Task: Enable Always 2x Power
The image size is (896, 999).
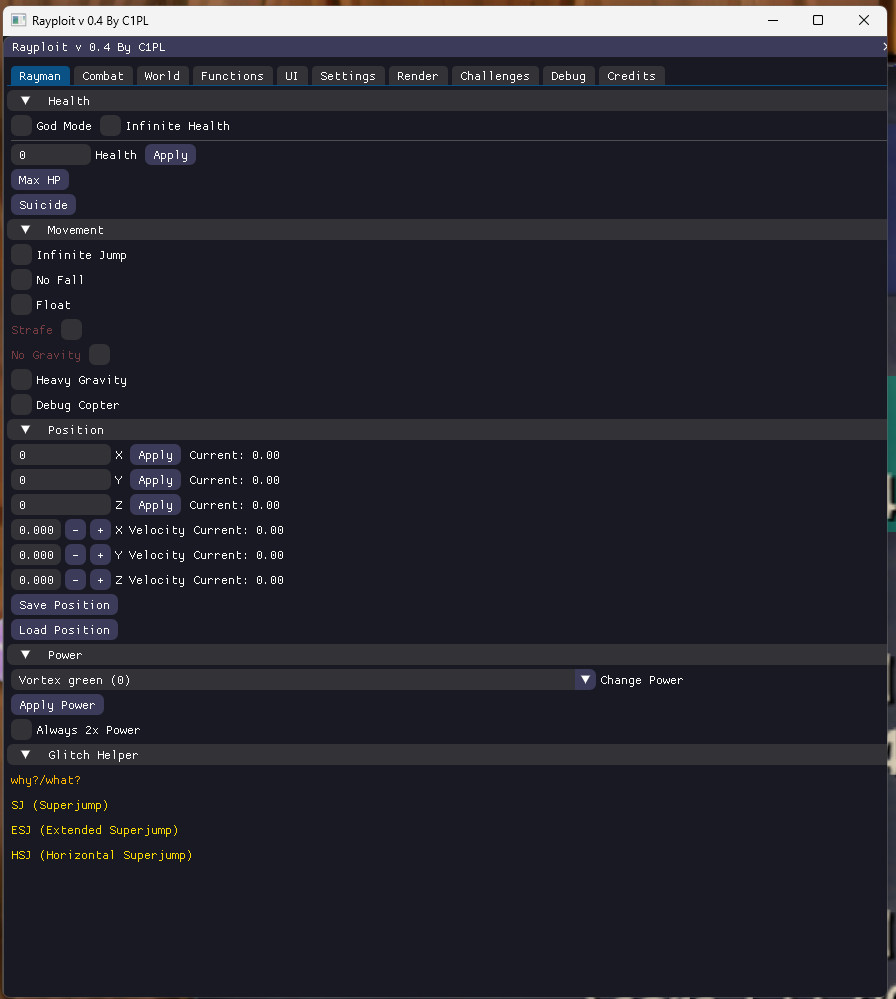Action: click(x=20, y=729)
